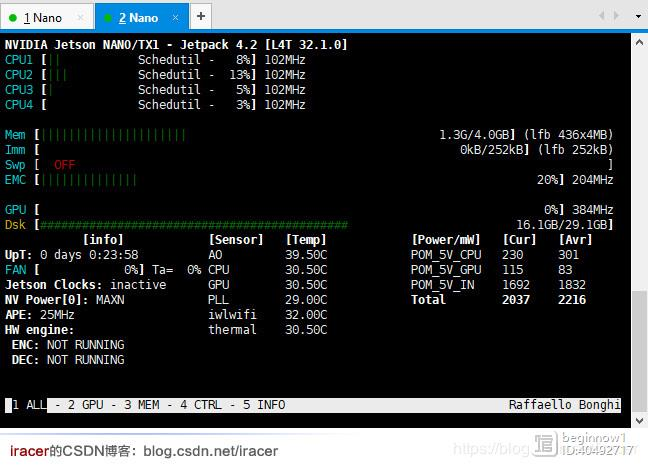Select the CPU3 label
Viewport: 648px width, 467px height.
tap(19, 90)
